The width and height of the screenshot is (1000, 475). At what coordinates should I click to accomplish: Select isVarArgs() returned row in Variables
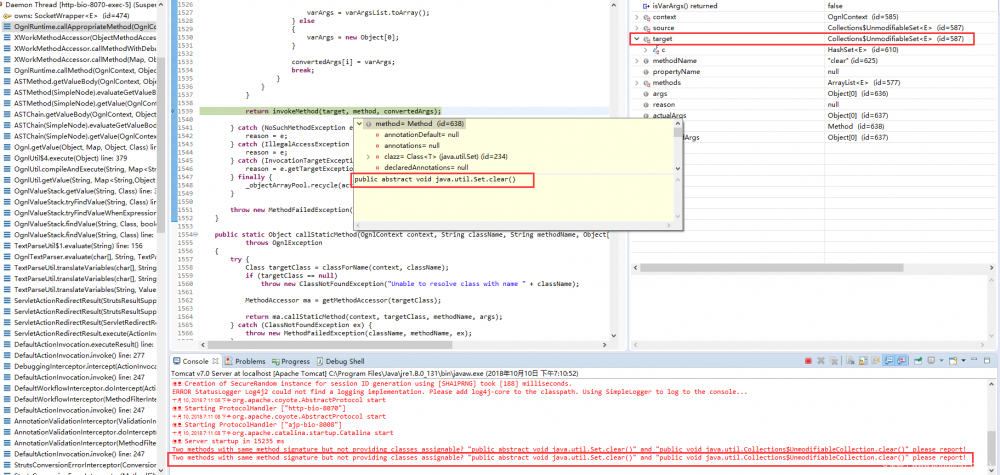click(x=814, y=6)
